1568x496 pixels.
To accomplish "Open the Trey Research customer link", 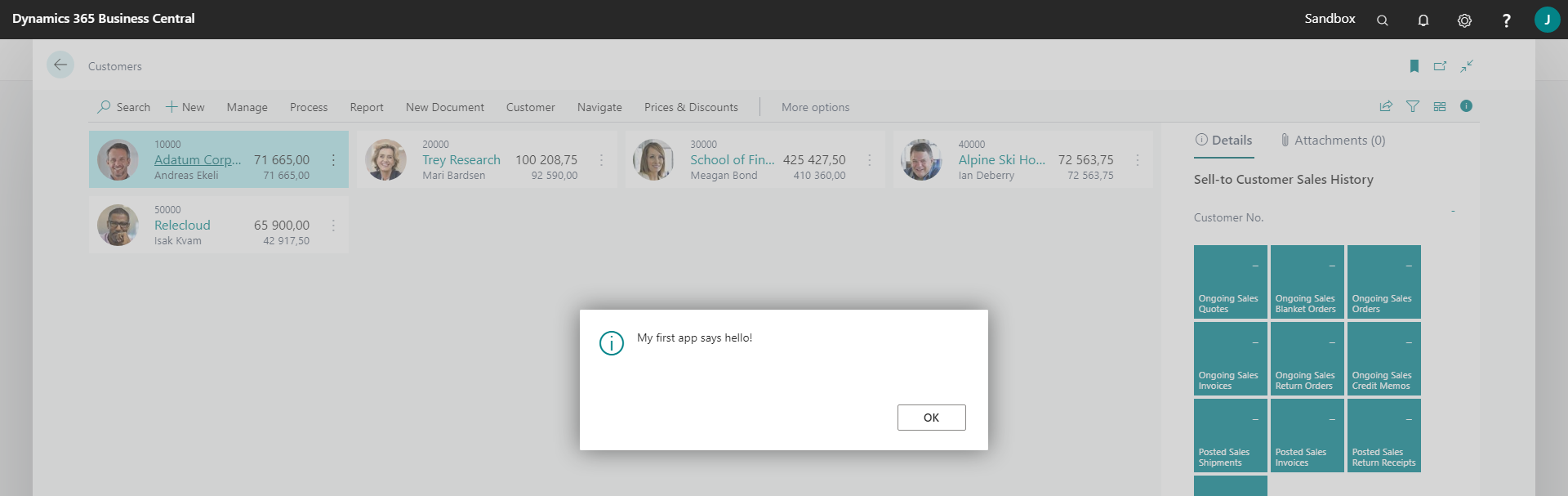I will [461, 160].
